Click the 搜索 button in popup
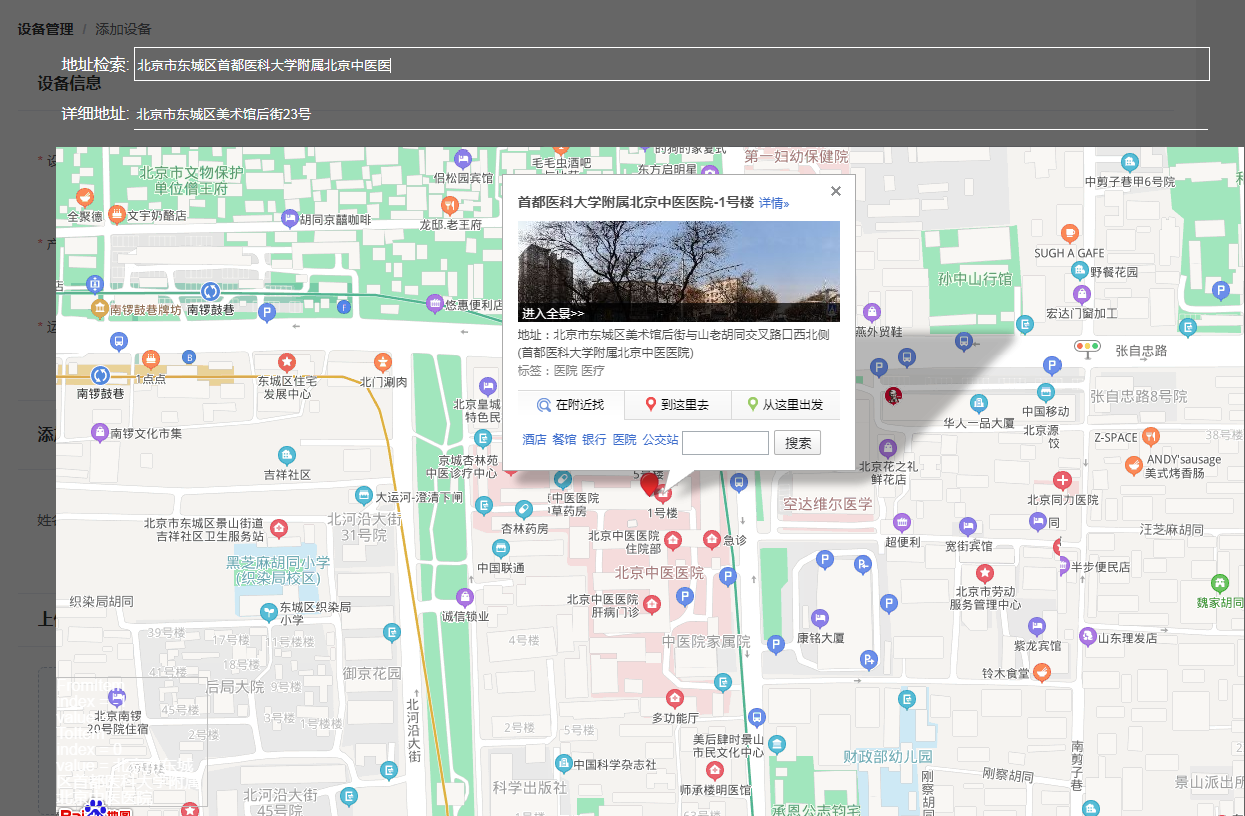This screenshot has height=816, width=1245. [x=798, y=443]
